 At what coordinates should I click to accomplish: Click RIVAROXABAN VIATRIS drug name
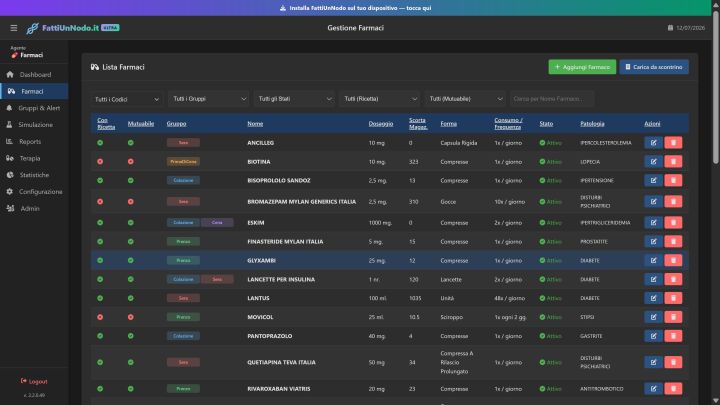[279, 389]
